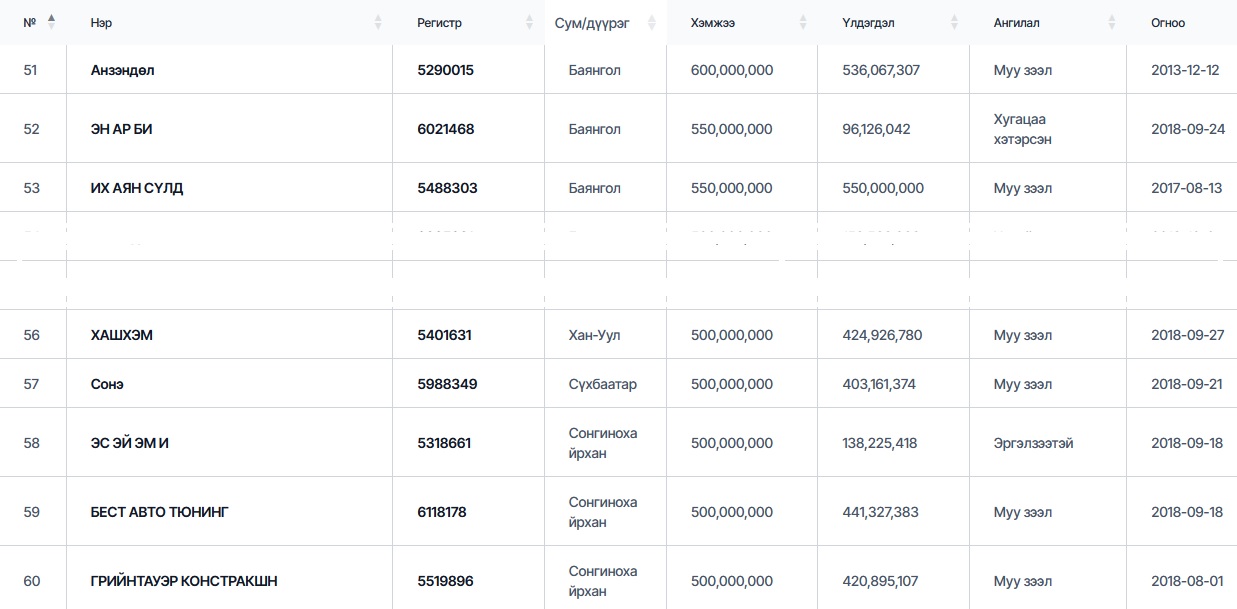Sort by Регистр column arrows
This screenshot has width=1237, height=609.
tap(529, 22)
